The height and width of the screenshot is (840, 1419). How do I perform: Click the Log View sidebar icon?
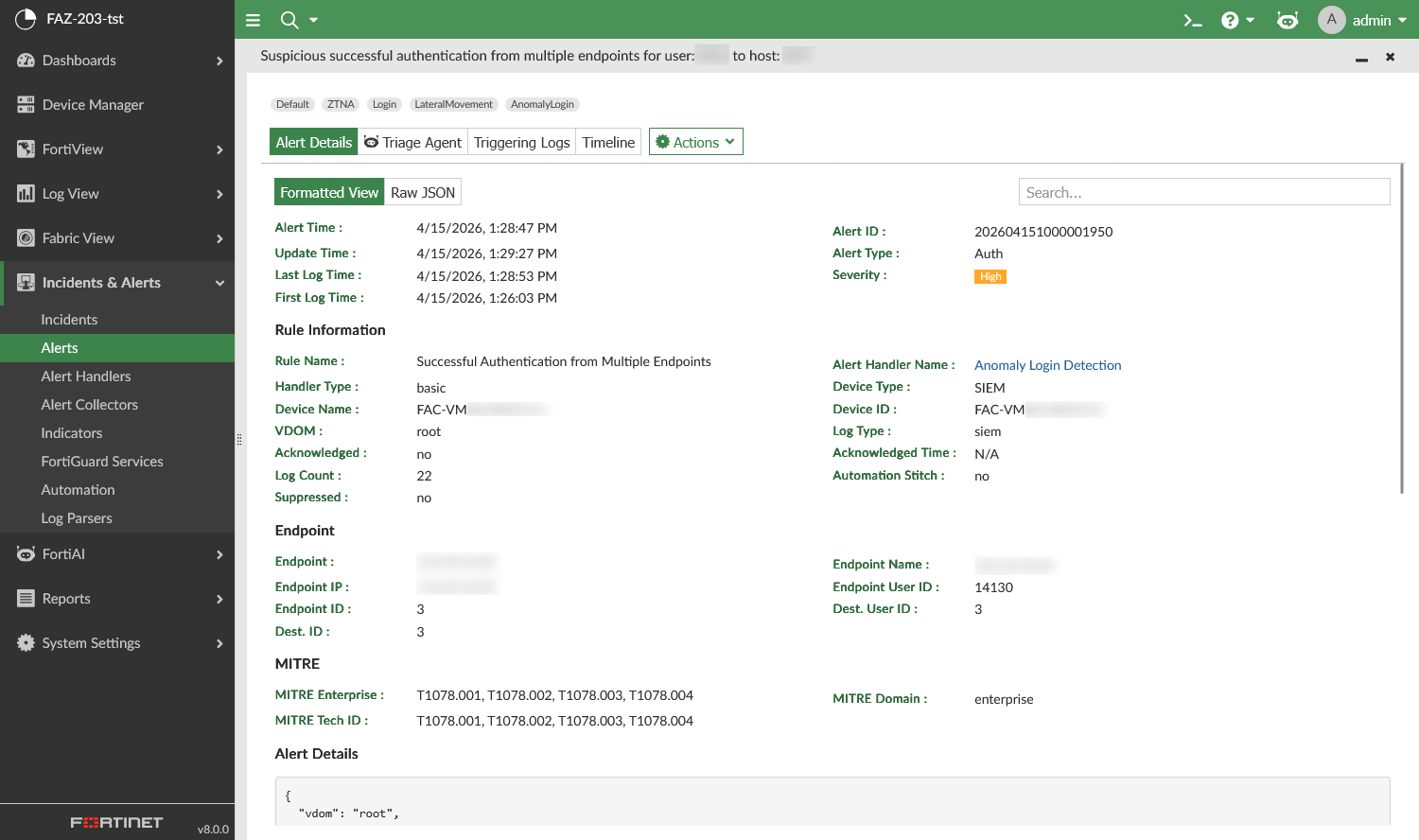[26, 194]
